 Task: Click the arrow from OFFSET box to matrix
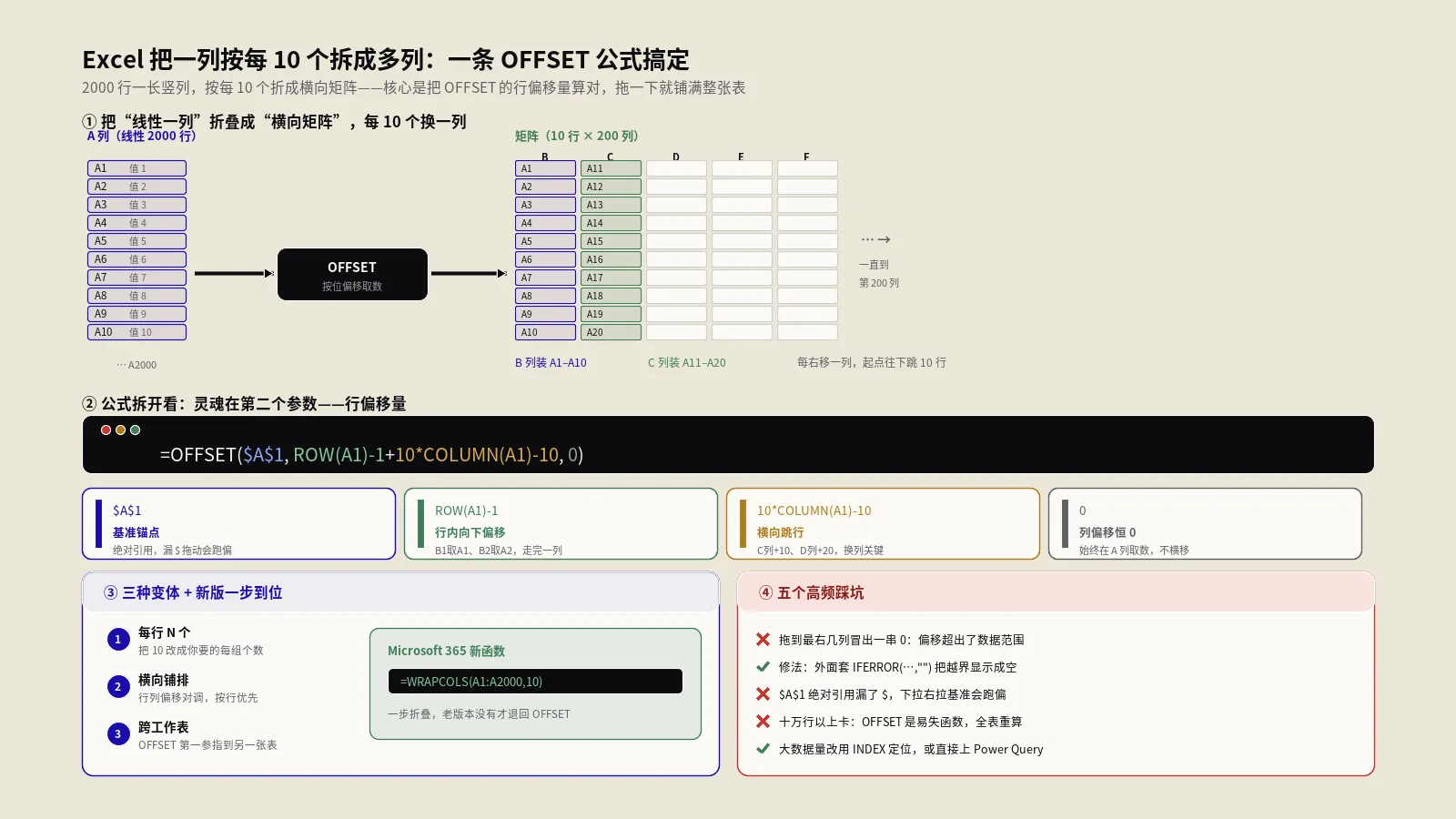(x=469, y=273)
